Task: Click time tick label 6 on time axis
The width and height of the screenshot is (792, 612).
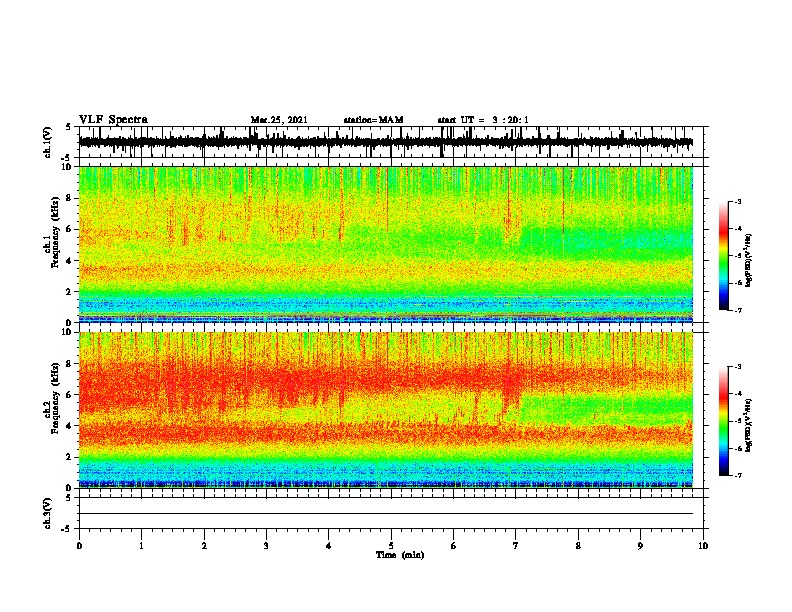Action: 454,546
